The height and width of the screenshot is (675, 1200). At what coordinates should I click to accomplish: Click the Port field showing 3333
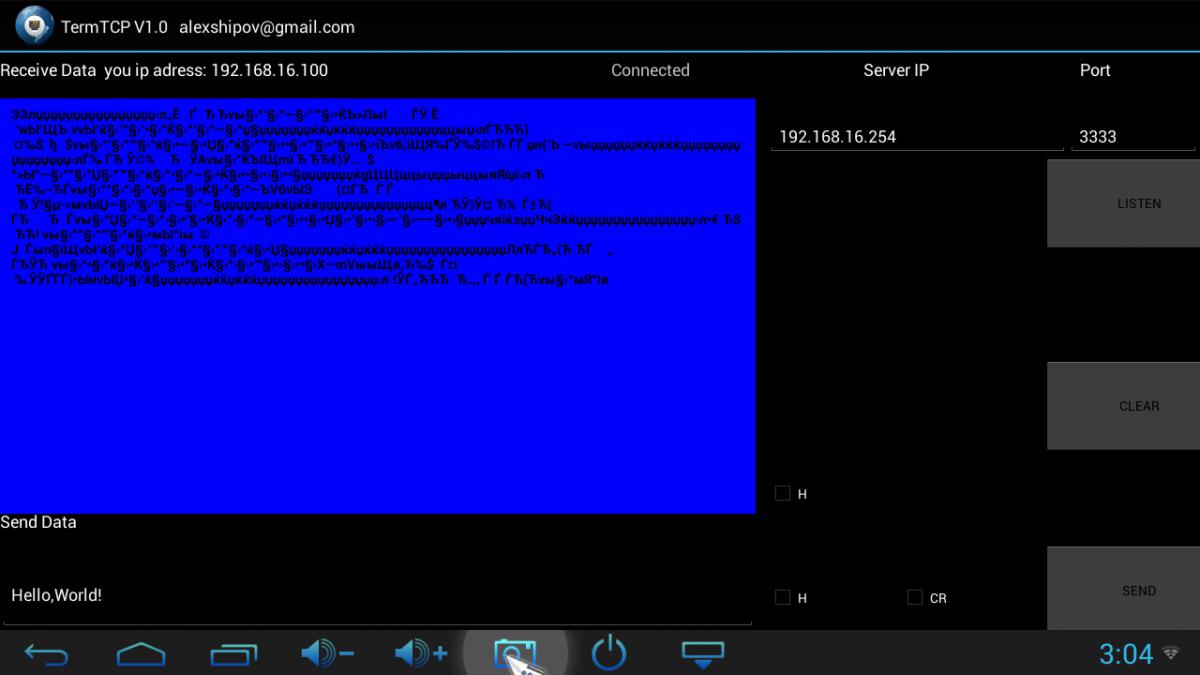(1132, 137)
